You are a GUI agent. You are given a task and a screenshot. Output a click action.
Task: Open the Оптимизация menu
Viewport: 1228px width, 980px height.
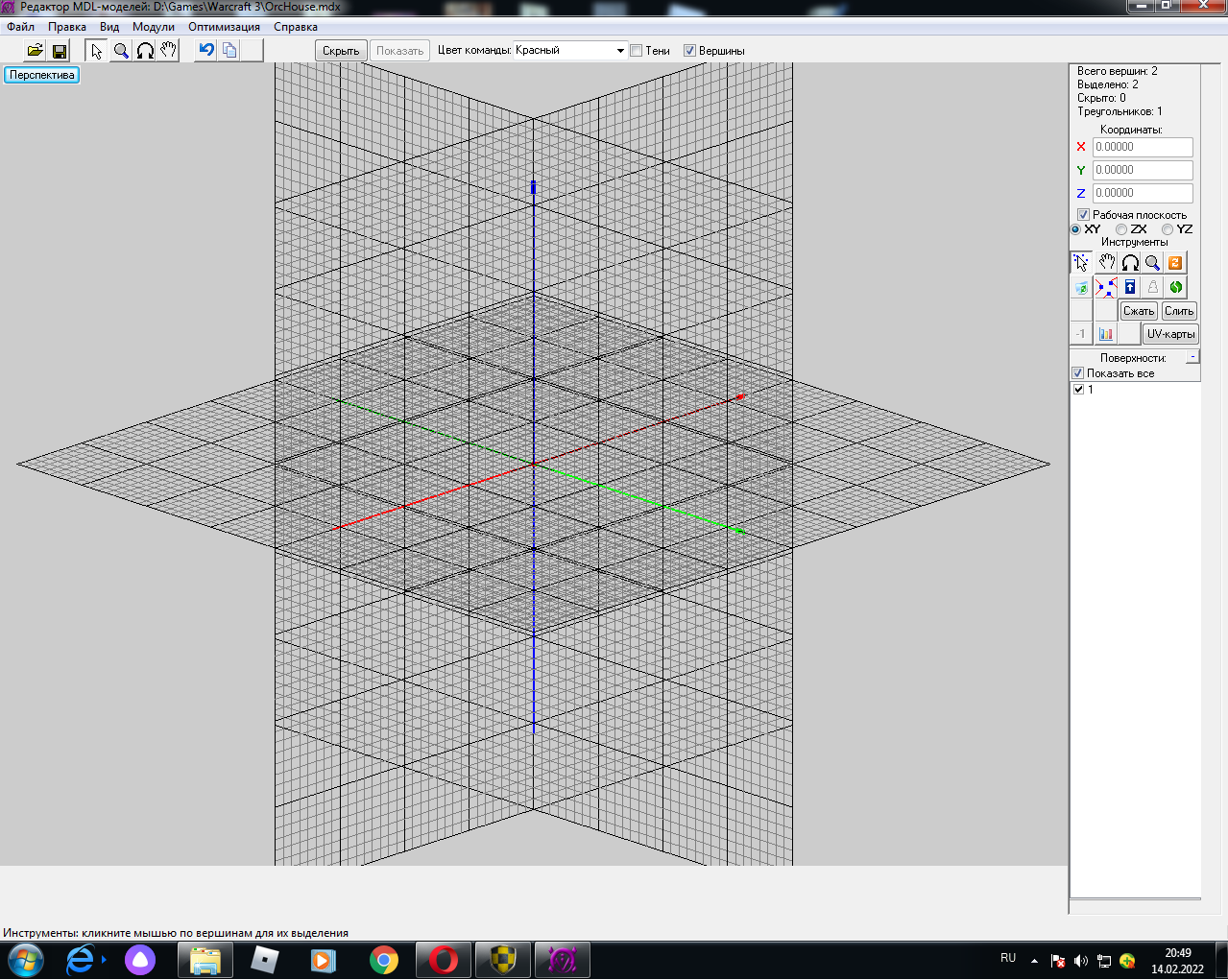224,27
